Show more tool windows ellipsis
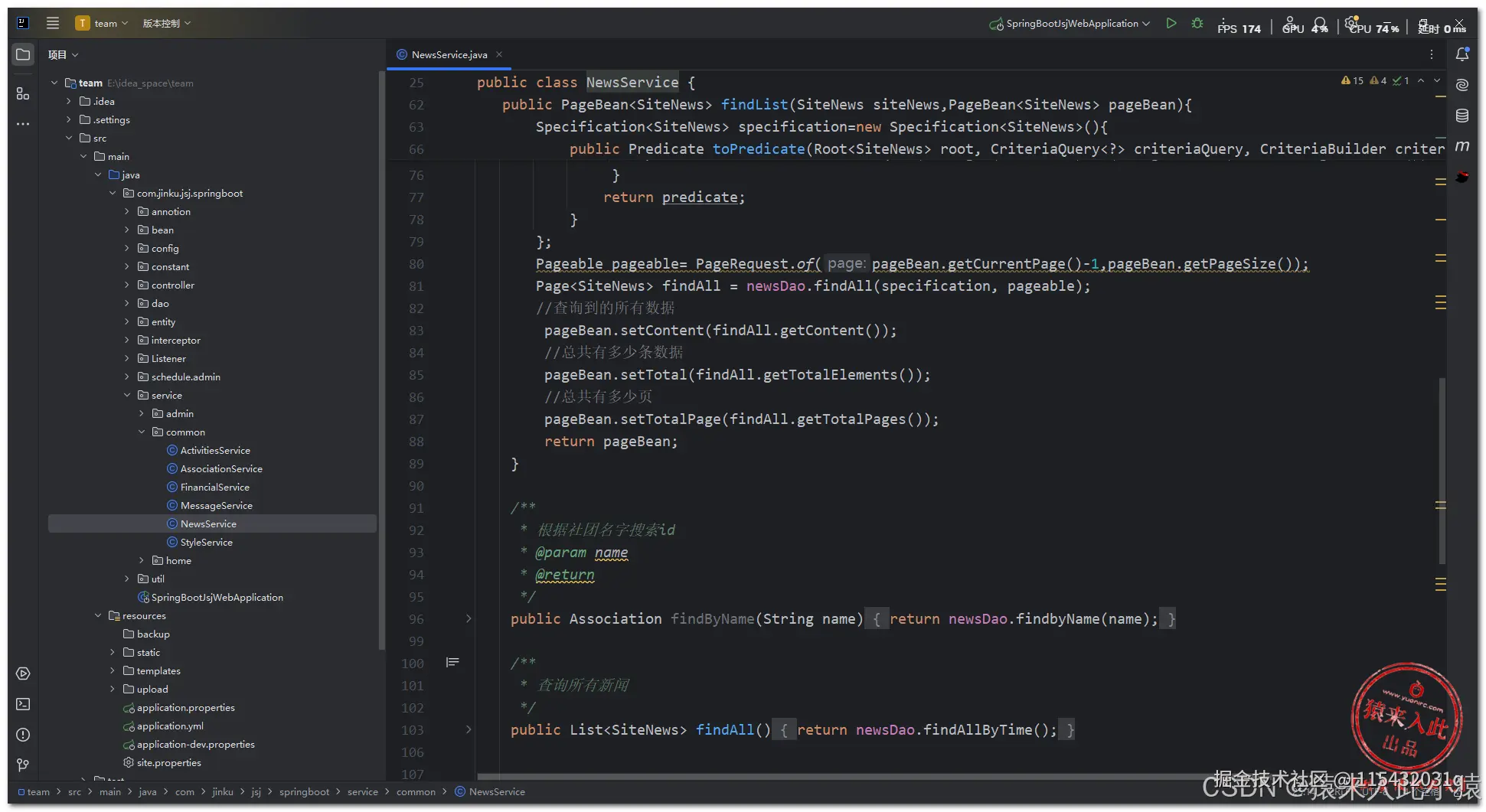The width and height of the screenshot is (1486, 812). click(23, 123)
